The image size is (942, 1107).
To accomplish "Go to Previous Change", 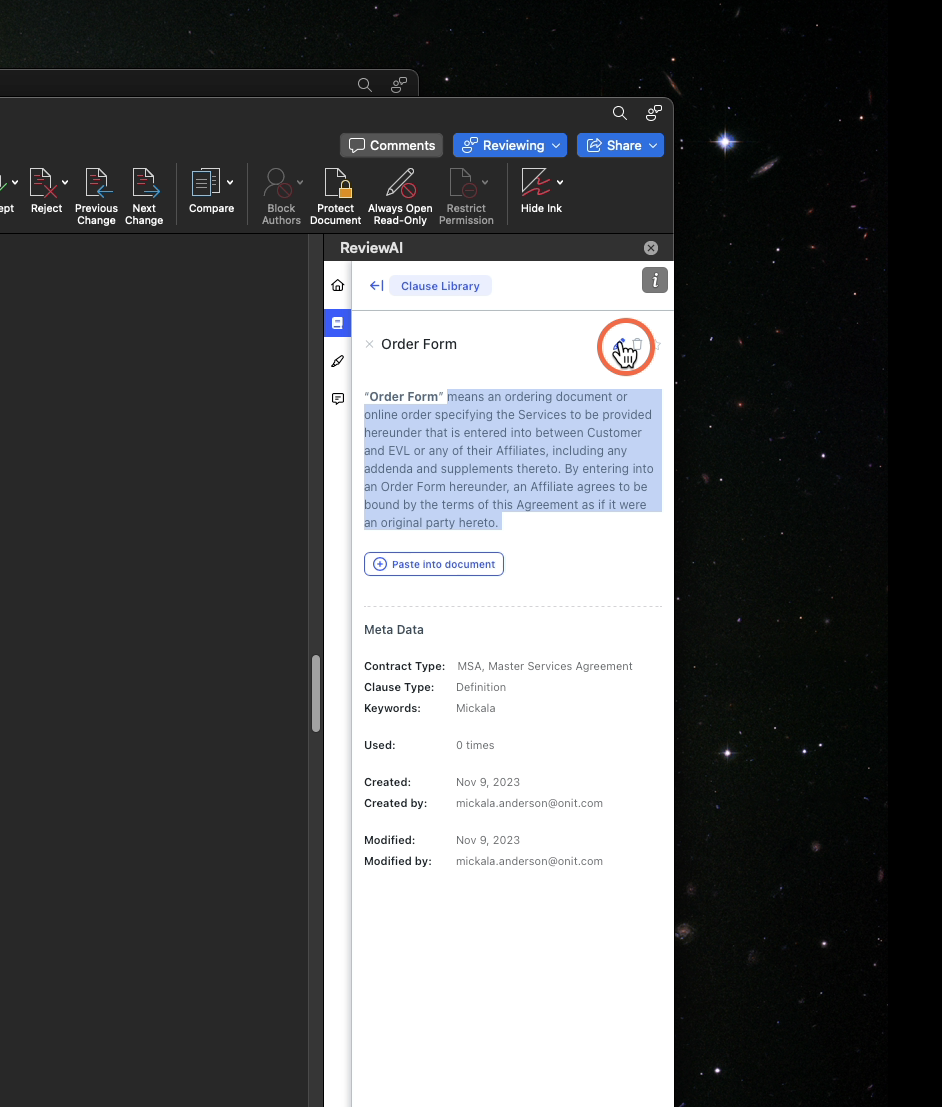I will click(96, 196).
